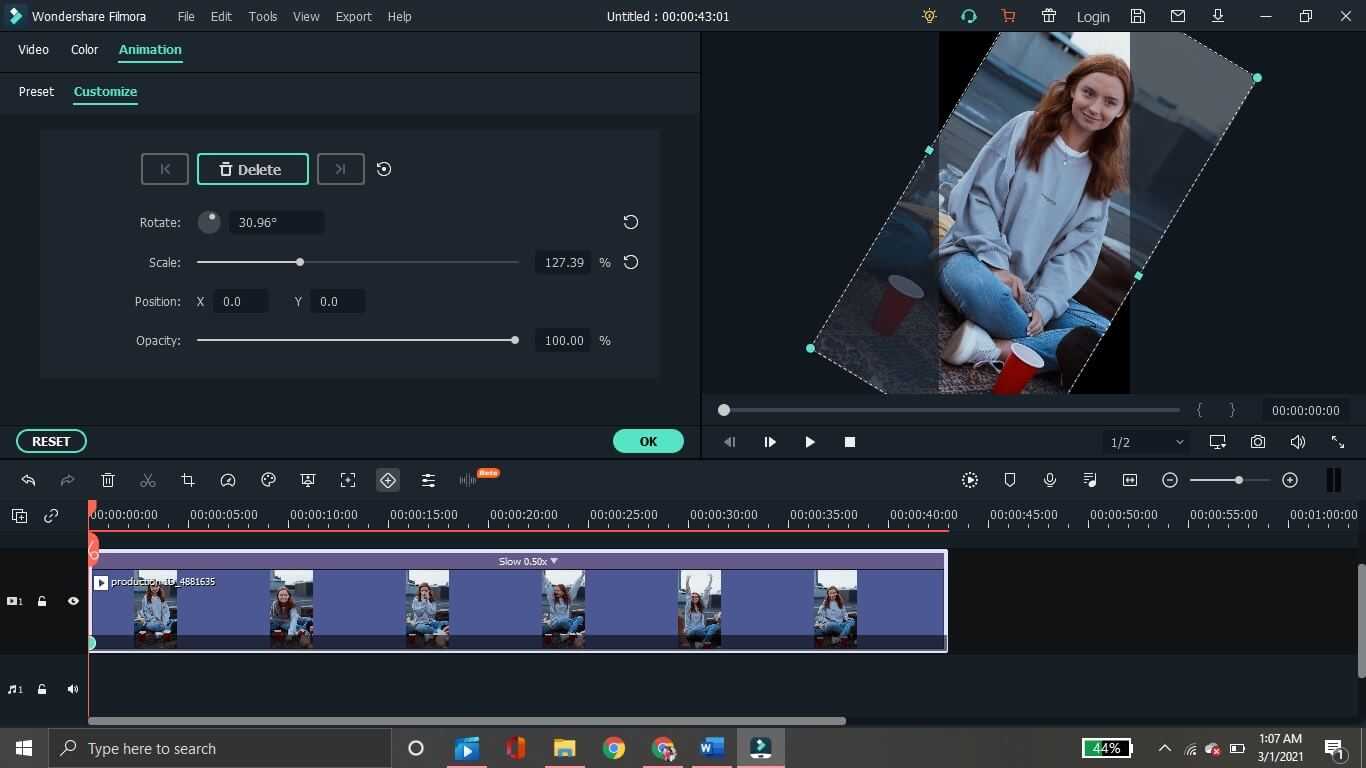Click the Rotate value input field
This screenshot has height=768, width=1366.
[276, 222]
